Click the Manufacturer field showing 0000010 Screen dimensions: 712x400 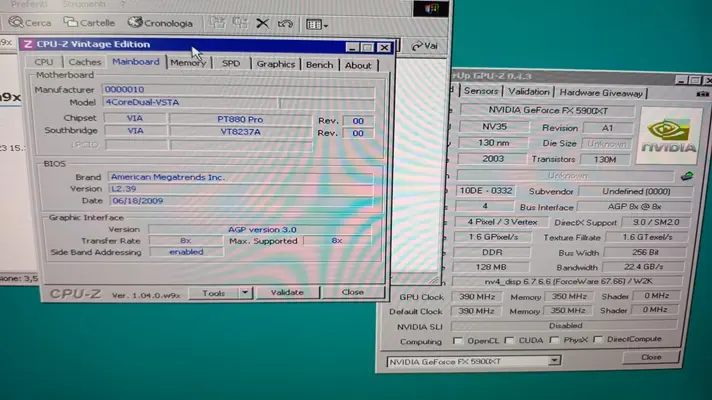pyautogui.click(x=238, y=89)
